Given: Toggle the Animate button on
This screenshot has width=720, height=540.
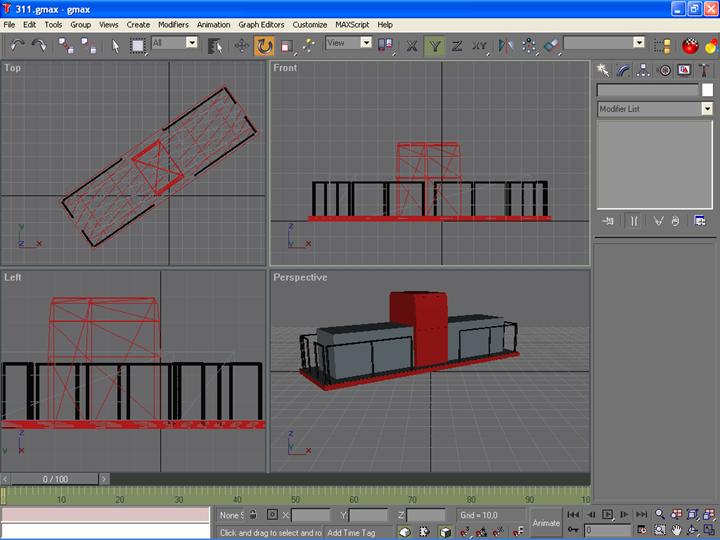Looking at the screenshot, I should tap(546, 522).
